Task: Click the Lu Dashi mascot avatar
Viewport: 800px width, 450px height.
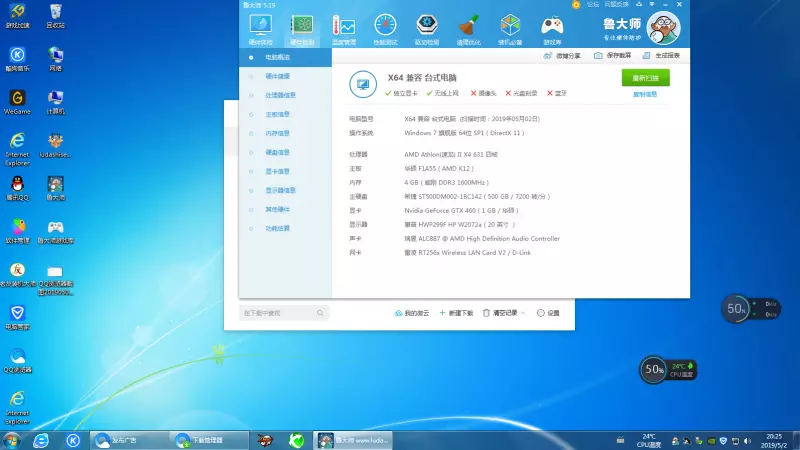Action: click(x=663, y=28)
